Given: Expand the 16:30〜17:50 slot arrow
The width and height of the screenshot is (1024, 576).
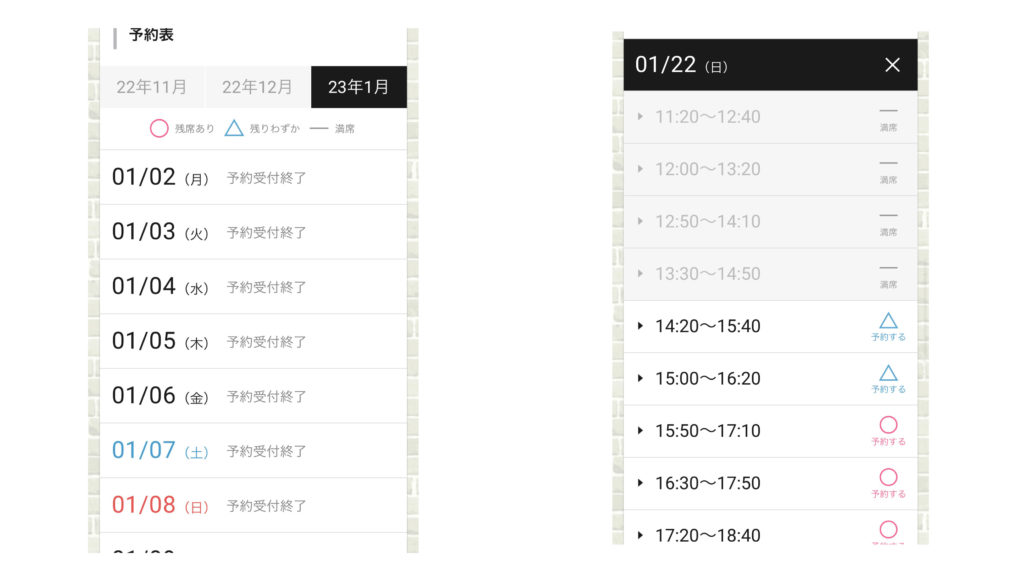Looking at the screenshot, I should pos(640,483).
